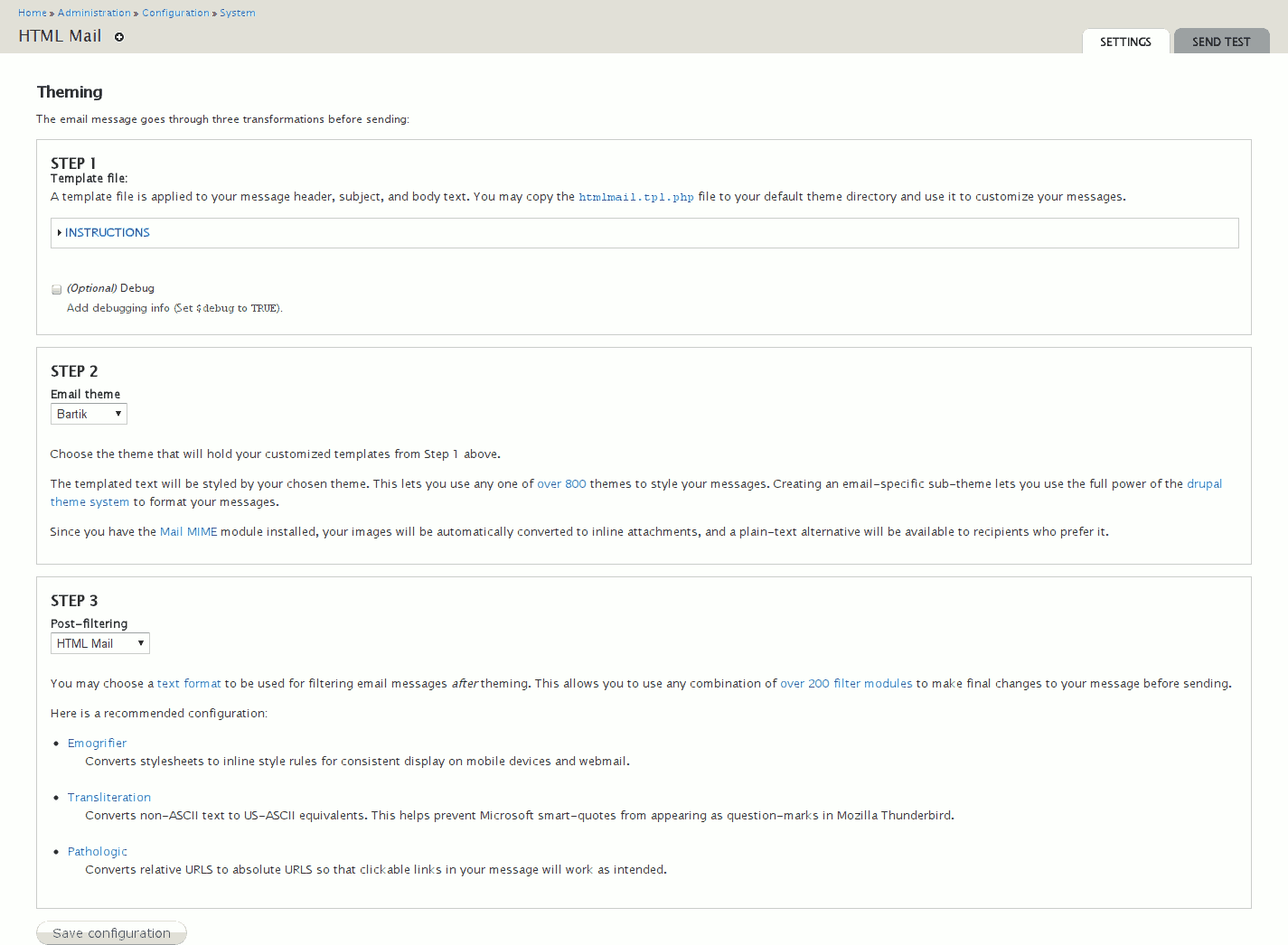Expand the INSTRUCTIONS section
This screenshot has height=945, width=1288.
pyautogui.click(x=107, y=232)
